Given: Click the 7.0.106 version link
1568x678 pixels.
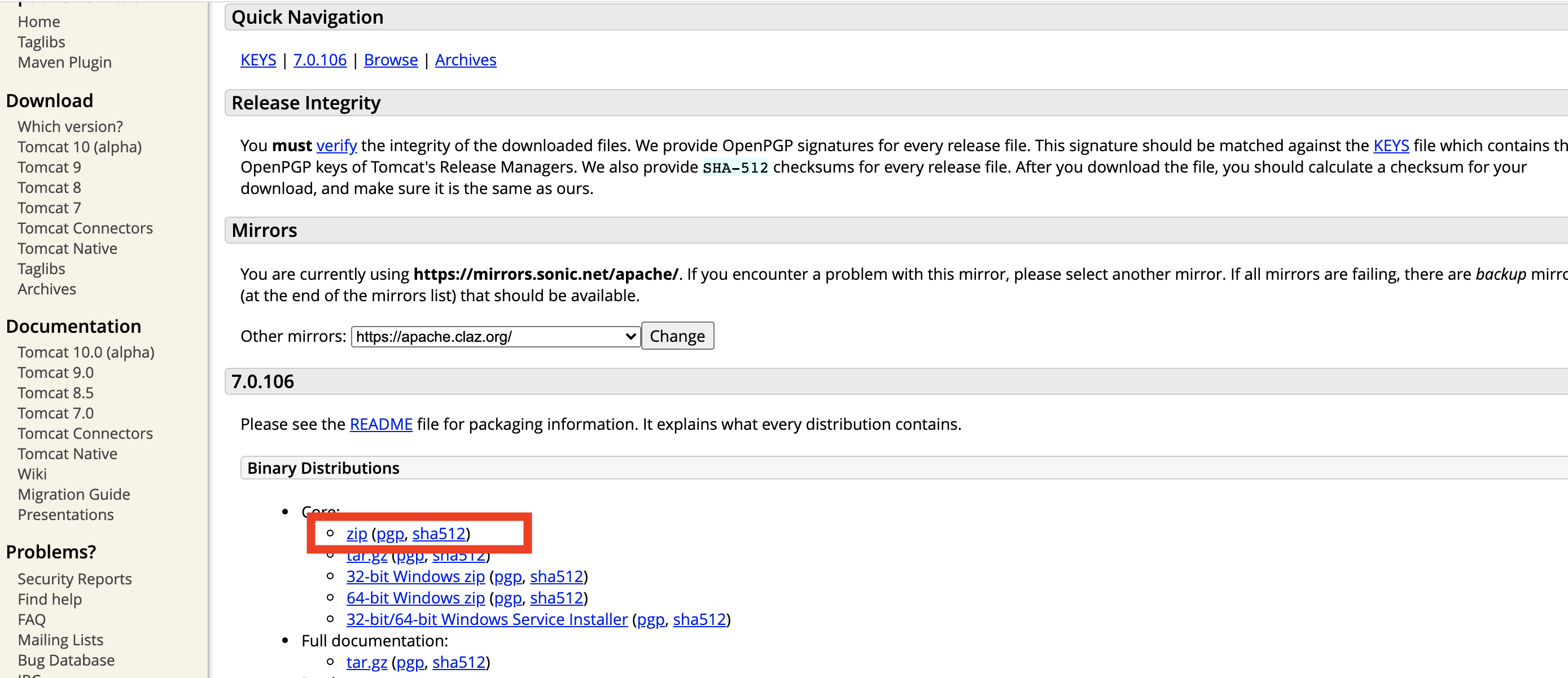Looking at the screenshot, I should click(319, 59).
